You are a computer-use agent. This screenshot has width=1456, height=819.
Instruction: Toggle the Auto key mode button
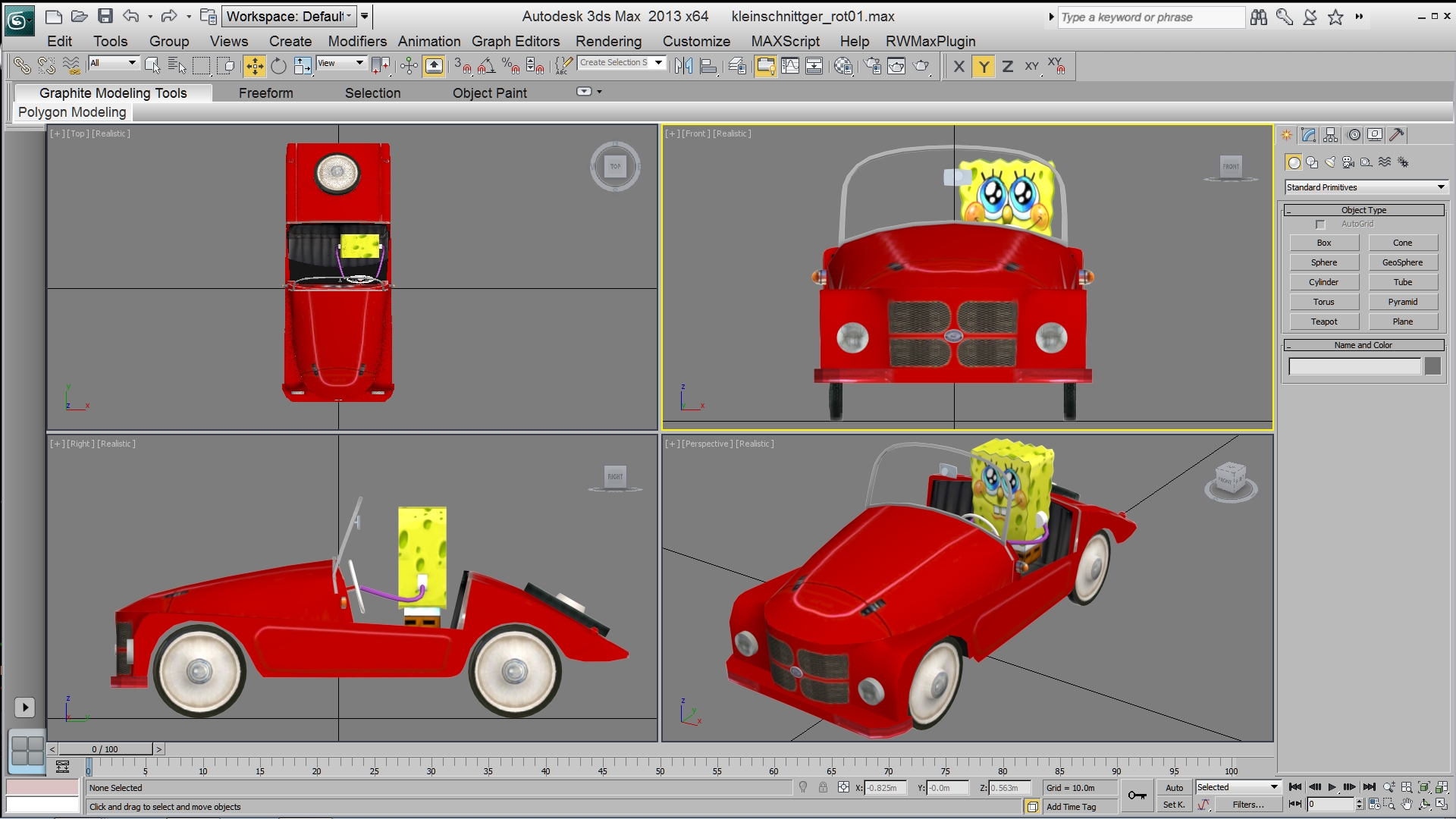click(x=1174, y=788)
